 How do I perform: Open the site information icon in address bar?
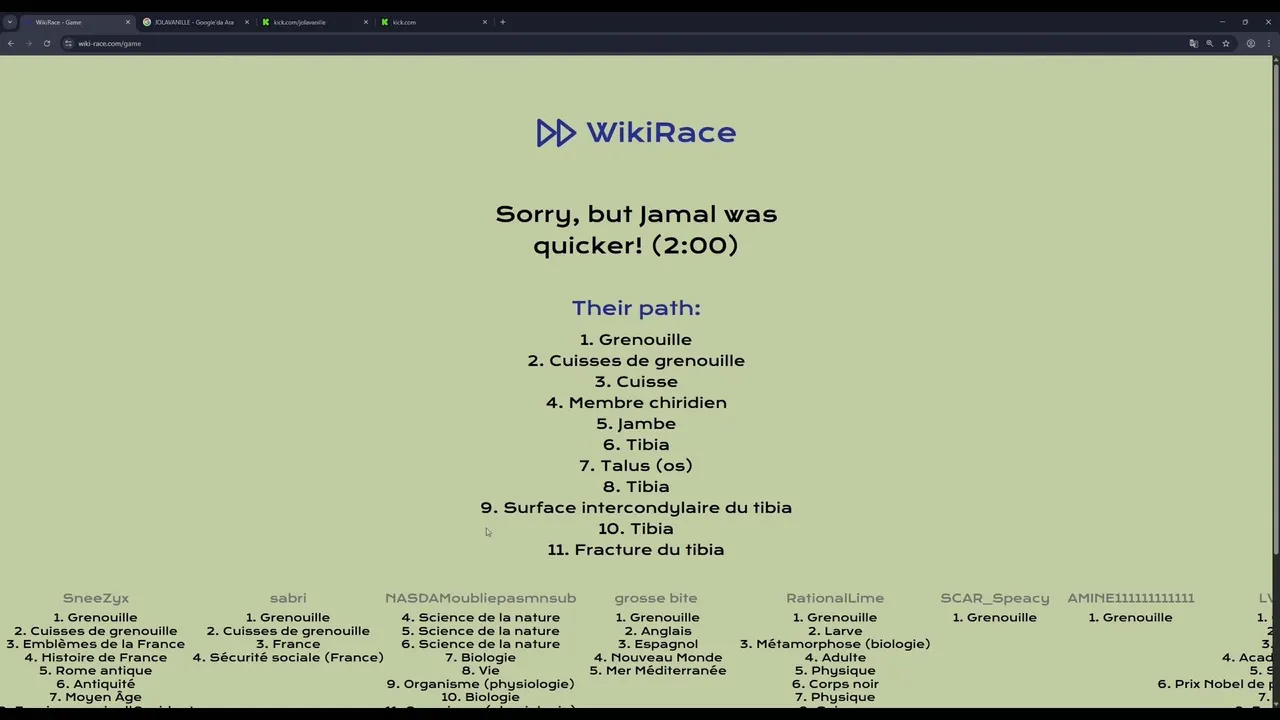[68, 43]
